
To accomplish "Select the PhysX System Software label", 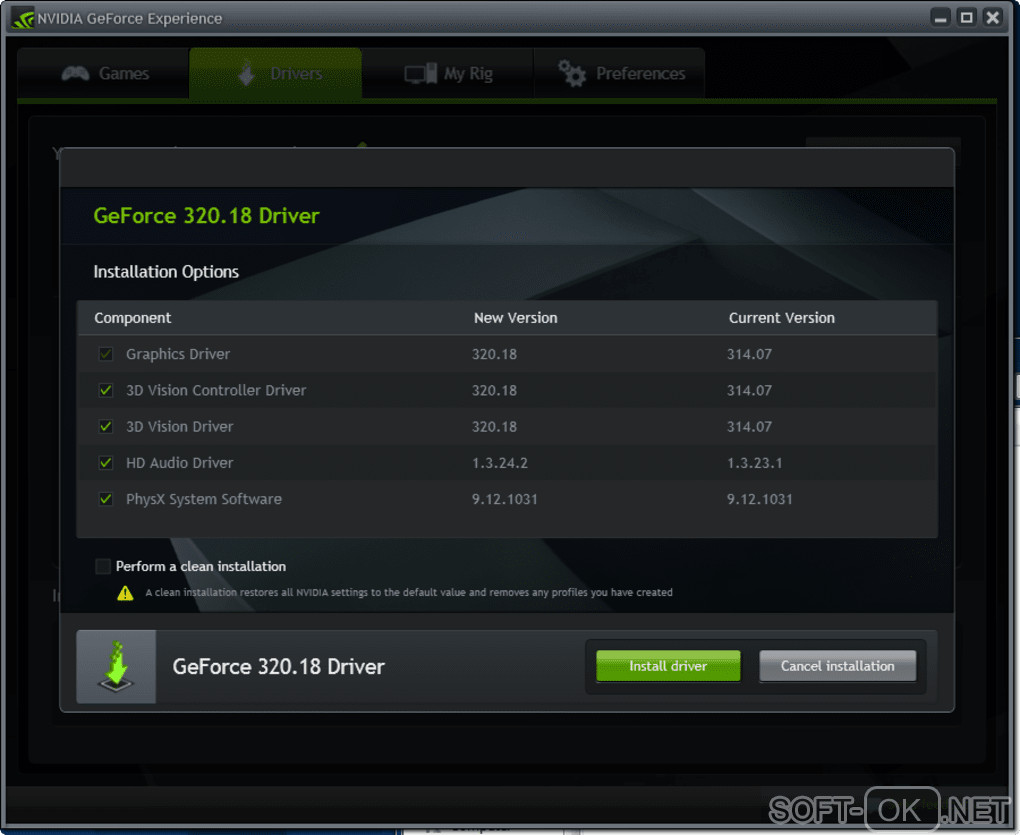I will point(204,499).
